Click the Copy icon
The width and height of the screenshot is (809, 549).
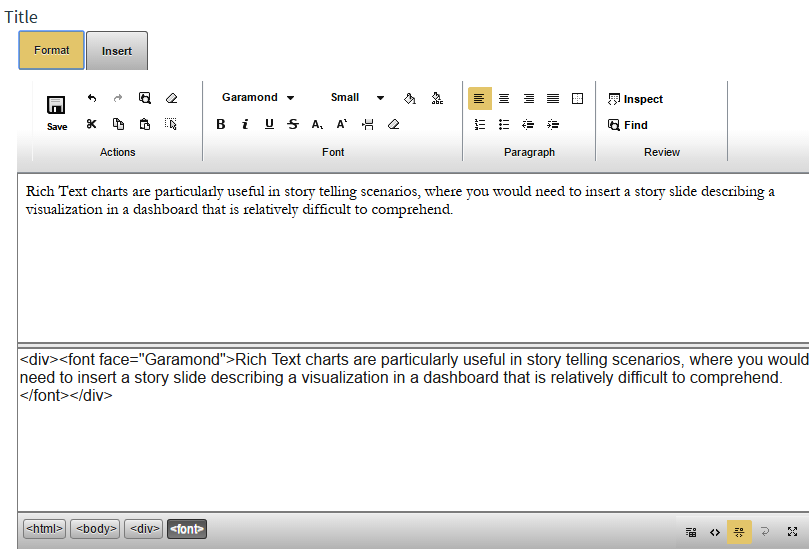[x=118, y=124]
